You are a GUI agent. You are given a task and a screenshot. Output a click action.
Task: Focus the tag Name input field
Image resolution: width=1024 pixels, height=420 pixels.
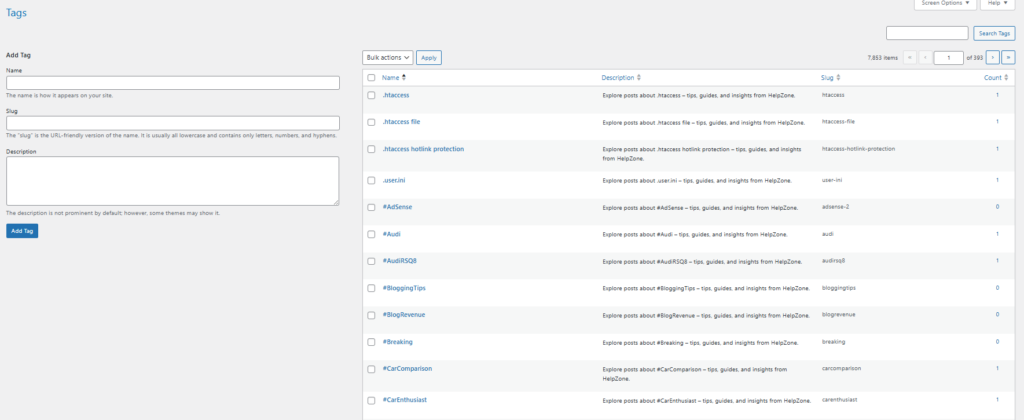173,83
